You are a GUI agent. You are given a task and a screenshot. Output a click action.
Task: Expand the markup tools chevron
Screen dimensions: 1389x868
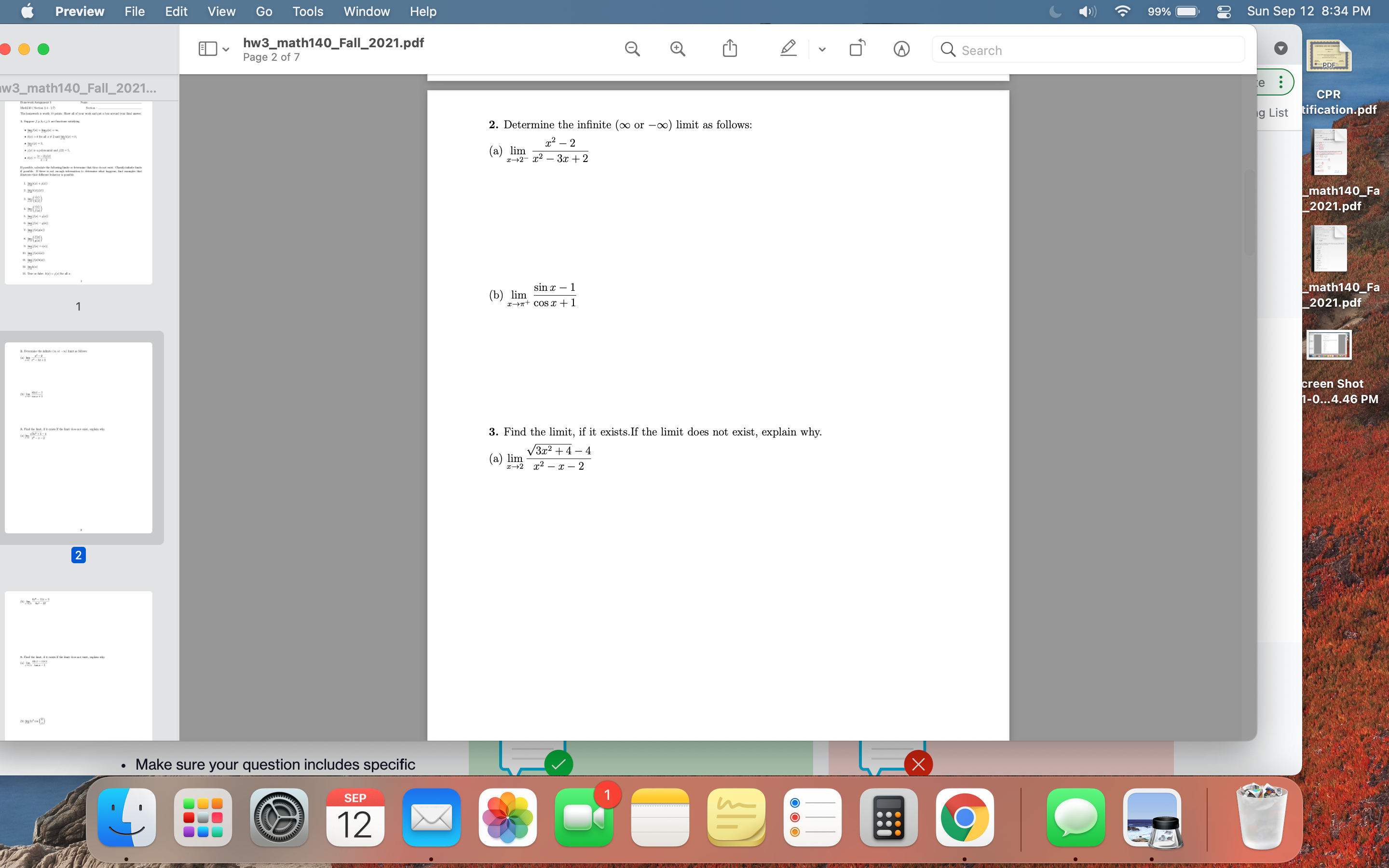821,49
